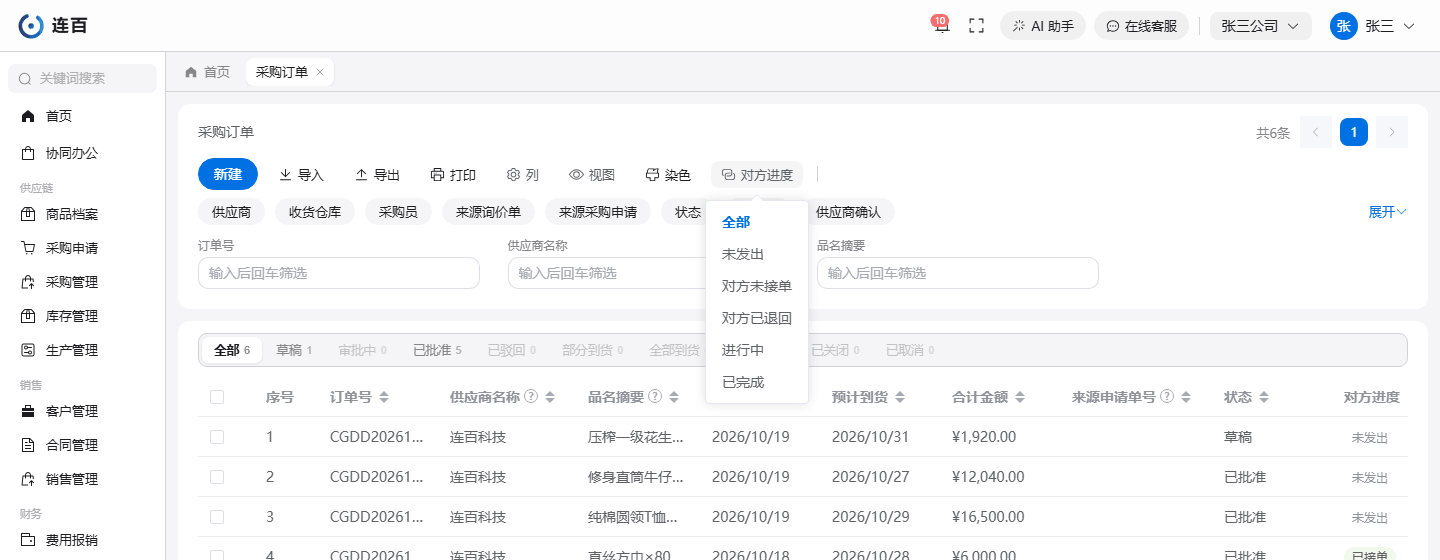Switch to the 全部 6 status tab
The width and height of the screenshot is (1440, 560).
pyautogui.click(x=232, y=350)
